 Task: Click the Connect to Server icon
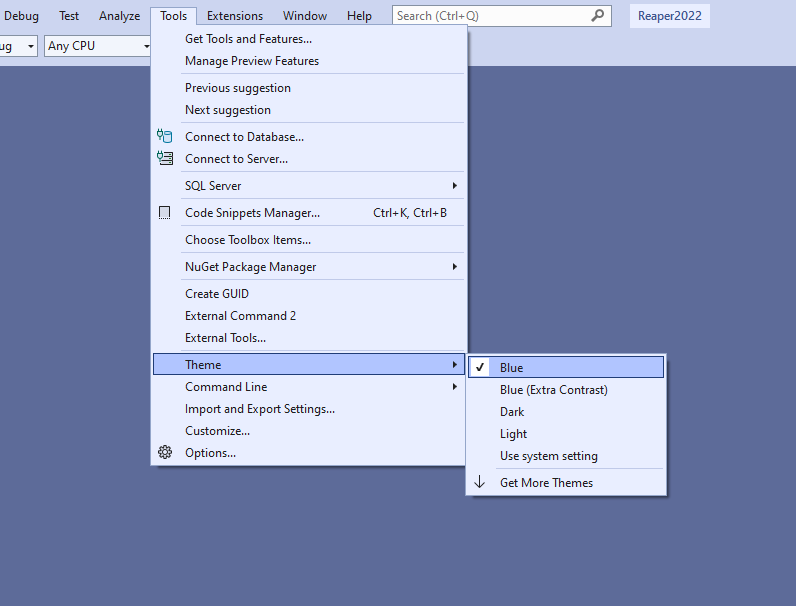pos(164,158)
